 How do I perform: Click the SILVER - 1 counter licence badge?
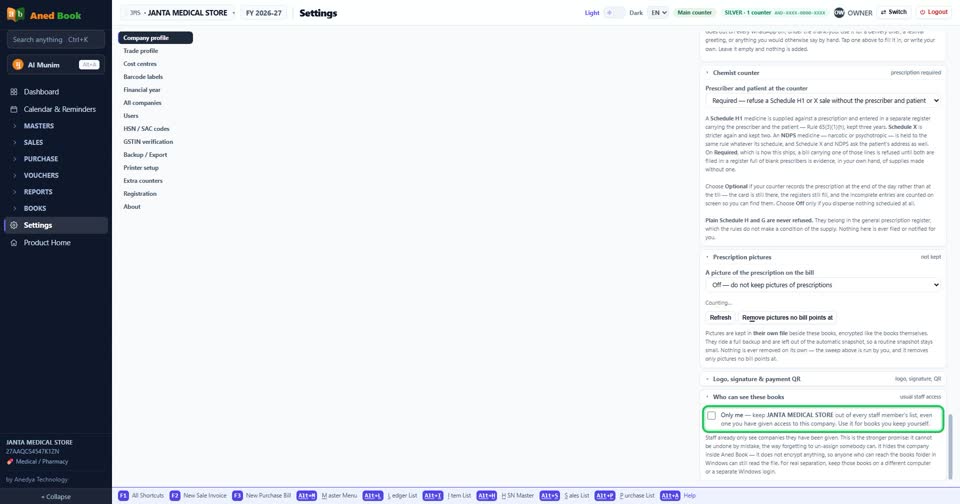coord(775,13)
